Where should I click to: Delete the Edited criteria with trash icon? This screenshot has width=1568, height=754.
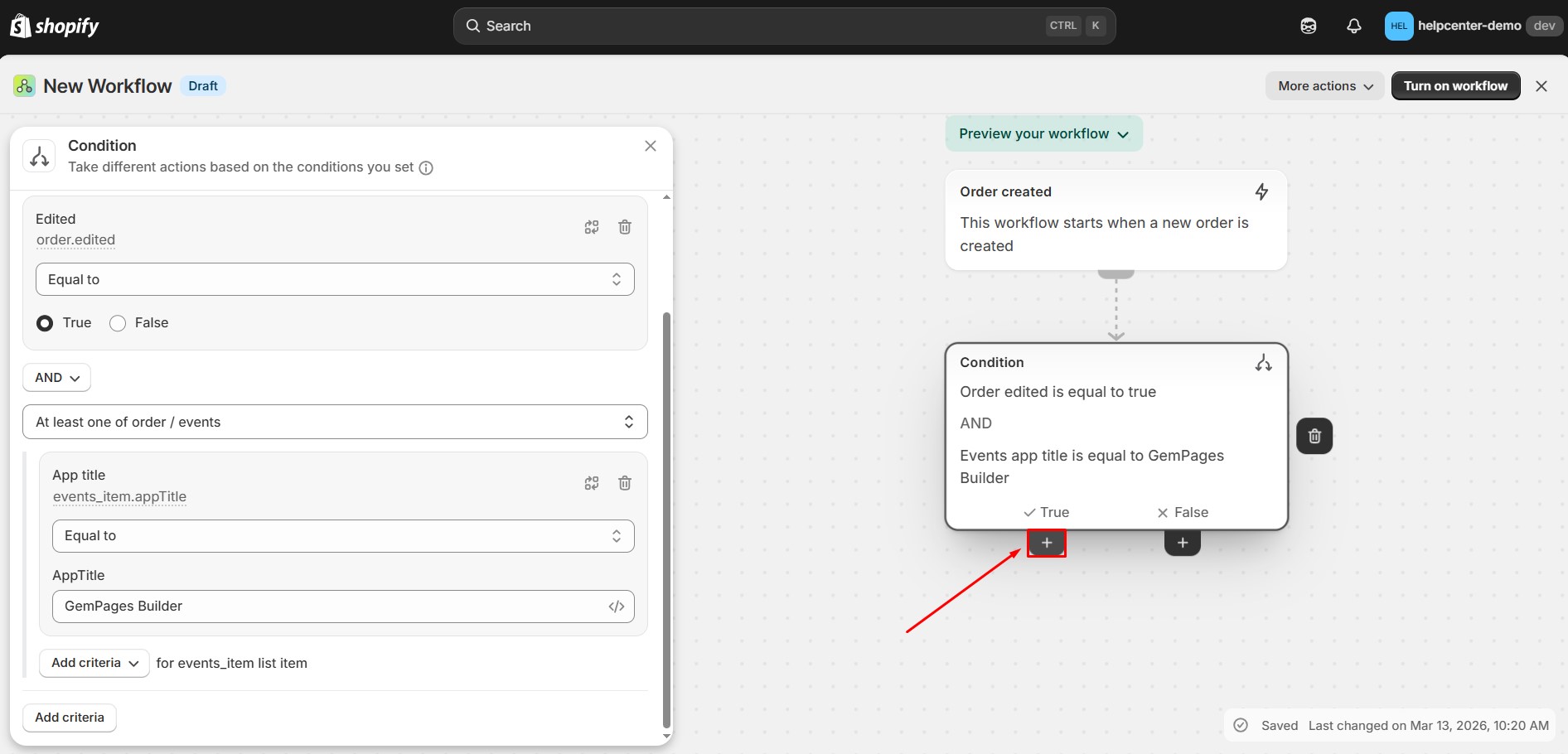[x=625, y=227]
